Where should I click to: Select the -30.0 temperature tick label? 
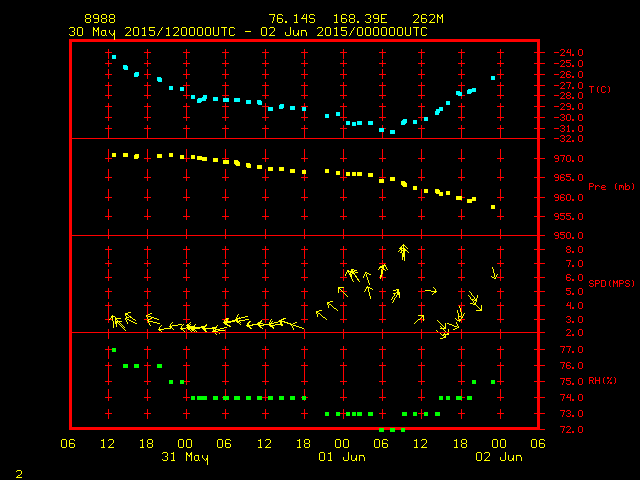pyautogui.click(x=569, y=118)
